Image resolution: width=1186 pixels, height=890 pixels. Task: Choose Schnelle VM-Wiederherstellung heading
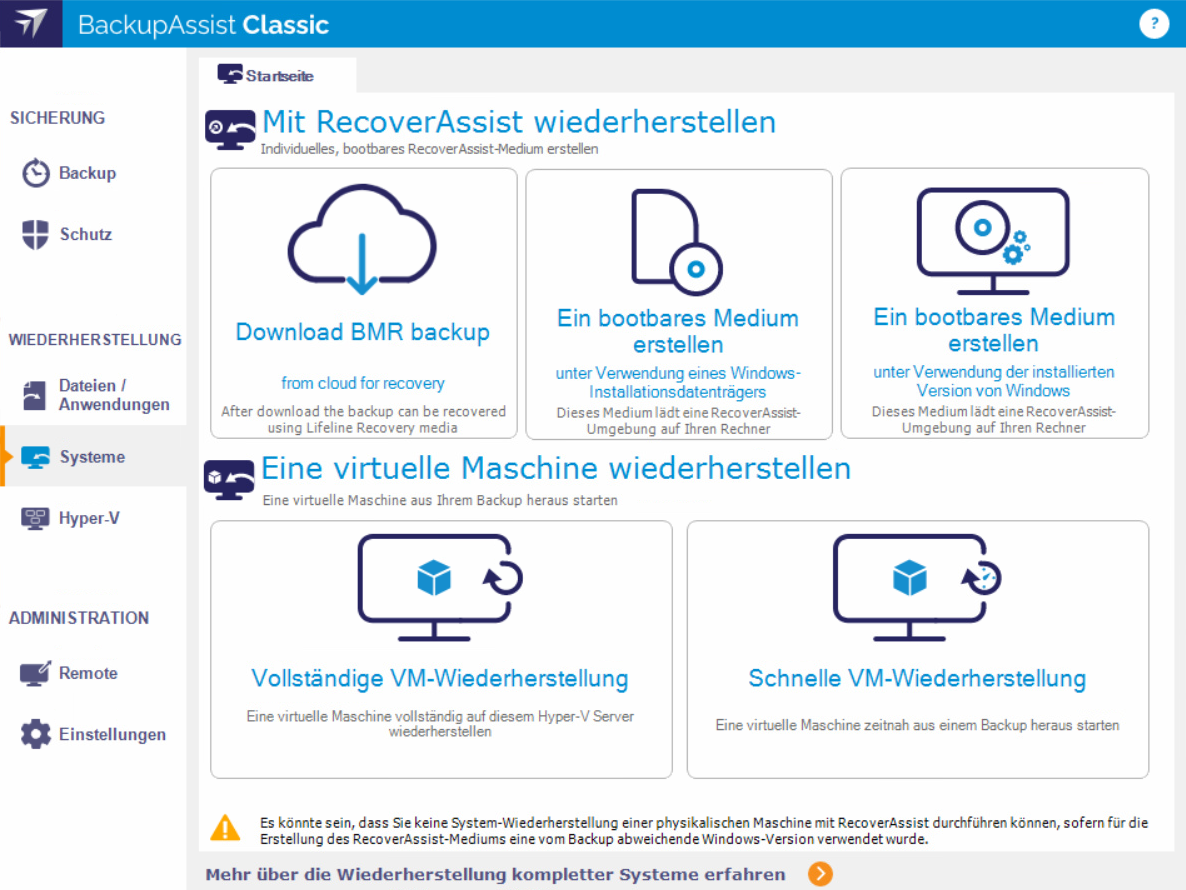point(917,678)
